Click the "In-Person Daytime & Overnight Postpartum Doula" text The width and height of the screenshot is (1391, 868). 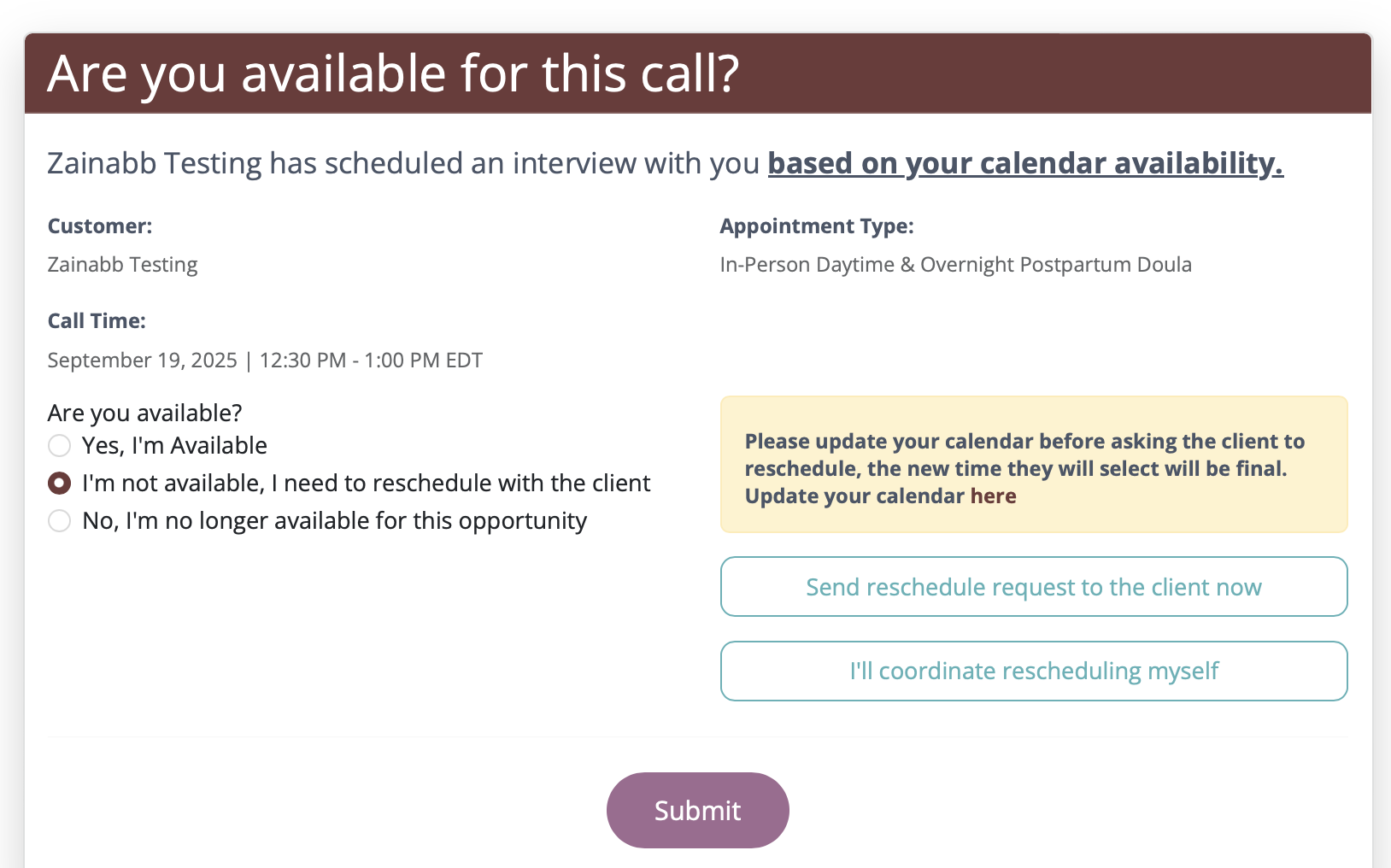click(x=955, y=265)
